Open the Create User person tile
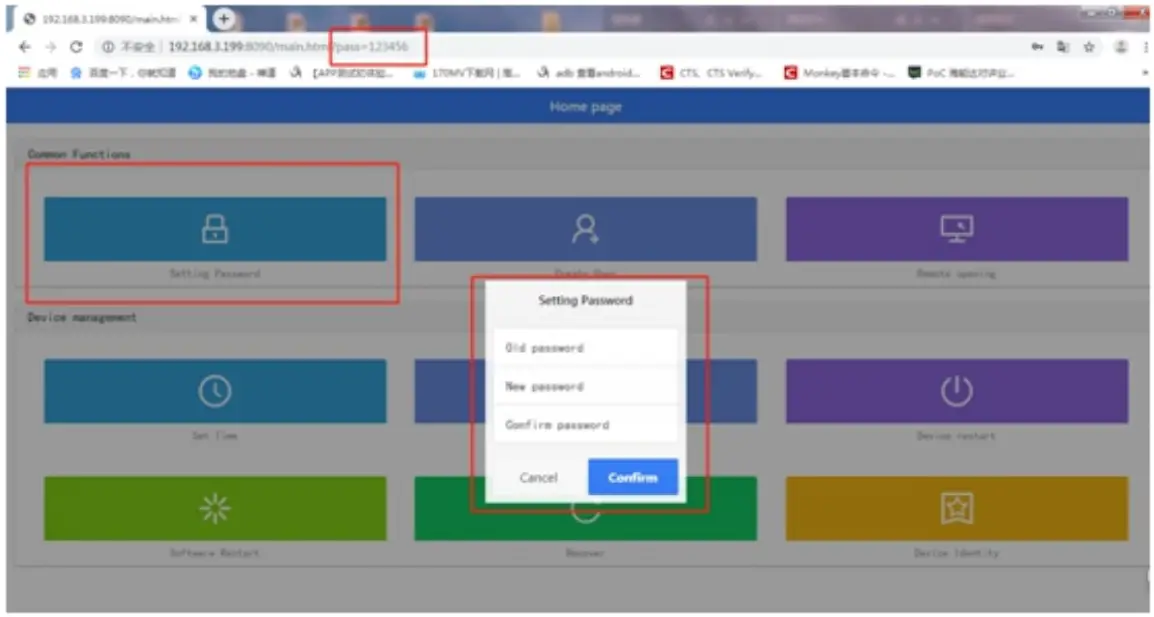The image size is (1154, 617). [585, 229]
